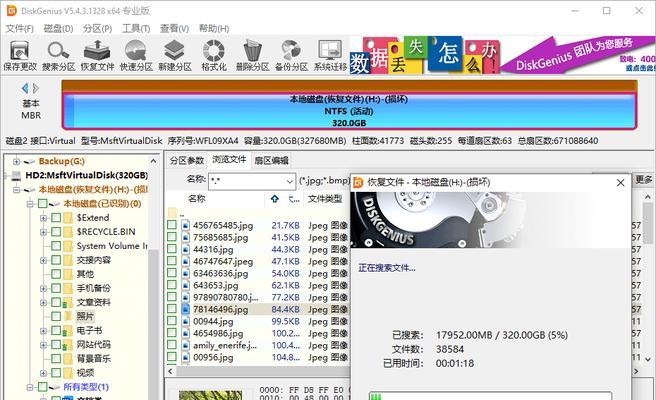Check the box for 44316.jpg
Image resolution: width=656 pixels, height=400 pixels.
tap(172, 249)
